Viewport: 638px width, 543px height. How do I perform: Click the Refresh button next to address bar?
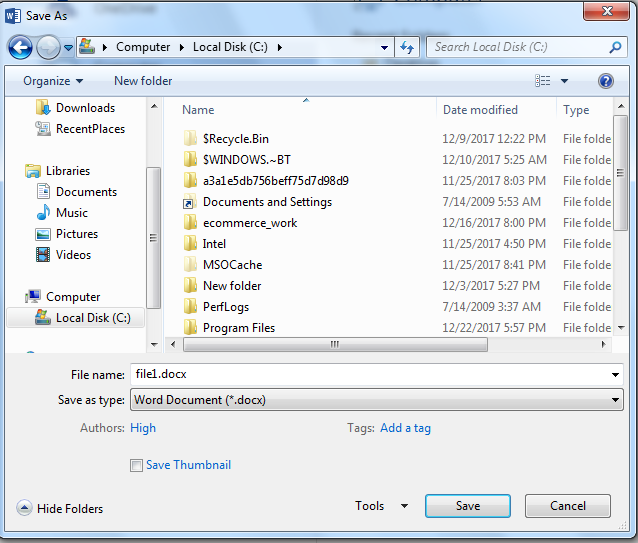pyautogui.click(x=406, y=48)
